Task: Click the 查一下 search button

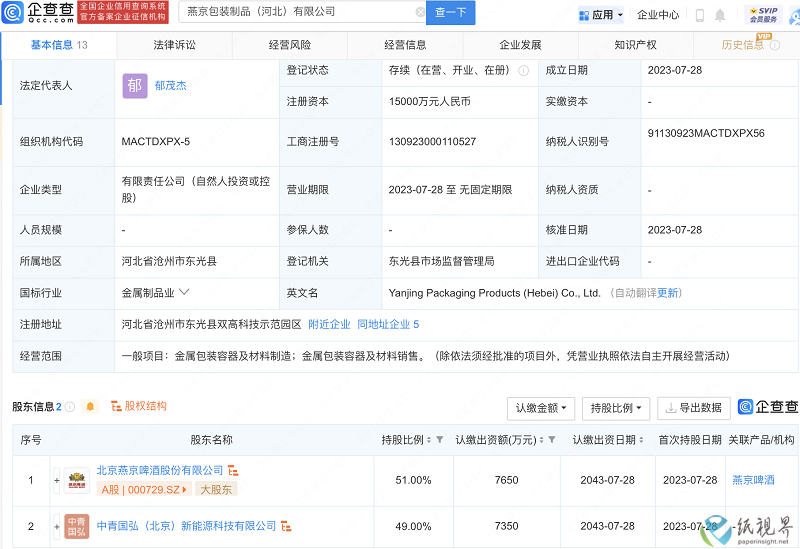Action: click(x=451, y=12)
